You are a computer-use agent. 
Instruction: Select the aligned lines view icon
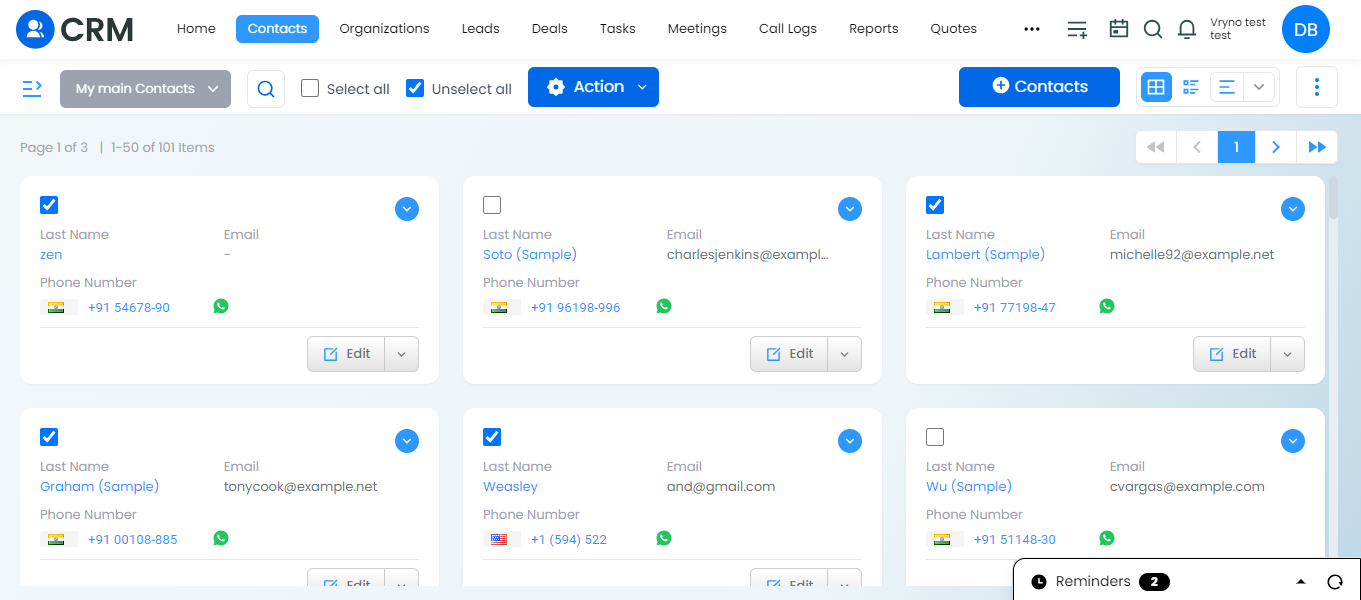1227,87
